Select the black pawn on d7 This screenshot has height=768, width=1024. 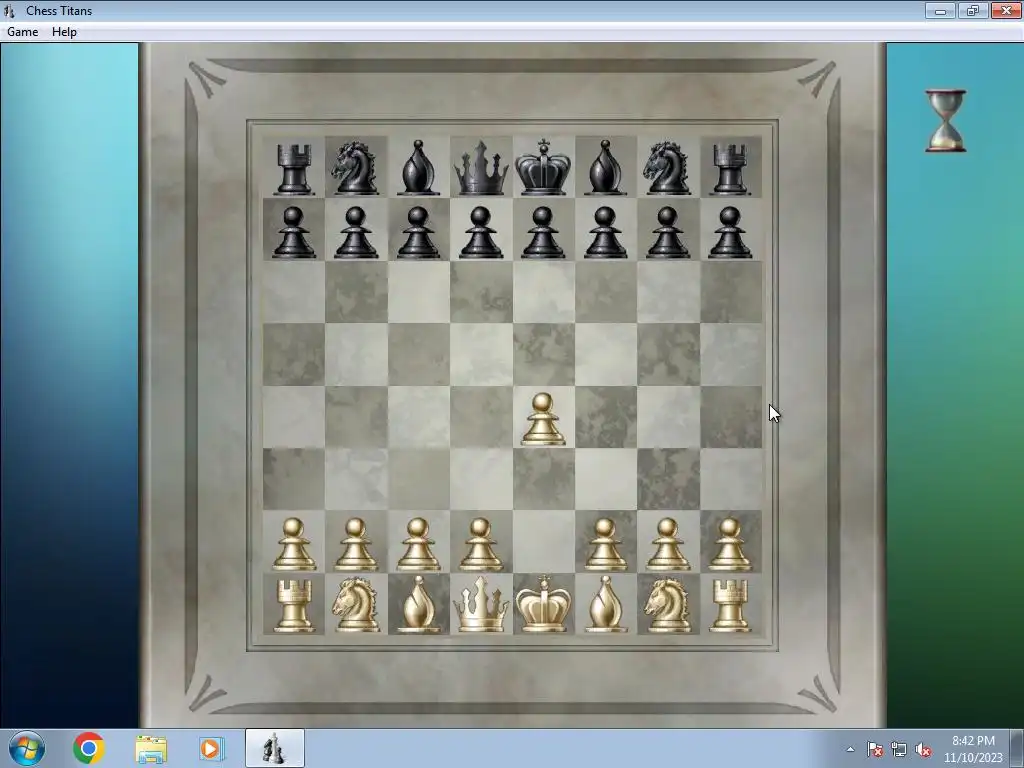click(481, 232)
